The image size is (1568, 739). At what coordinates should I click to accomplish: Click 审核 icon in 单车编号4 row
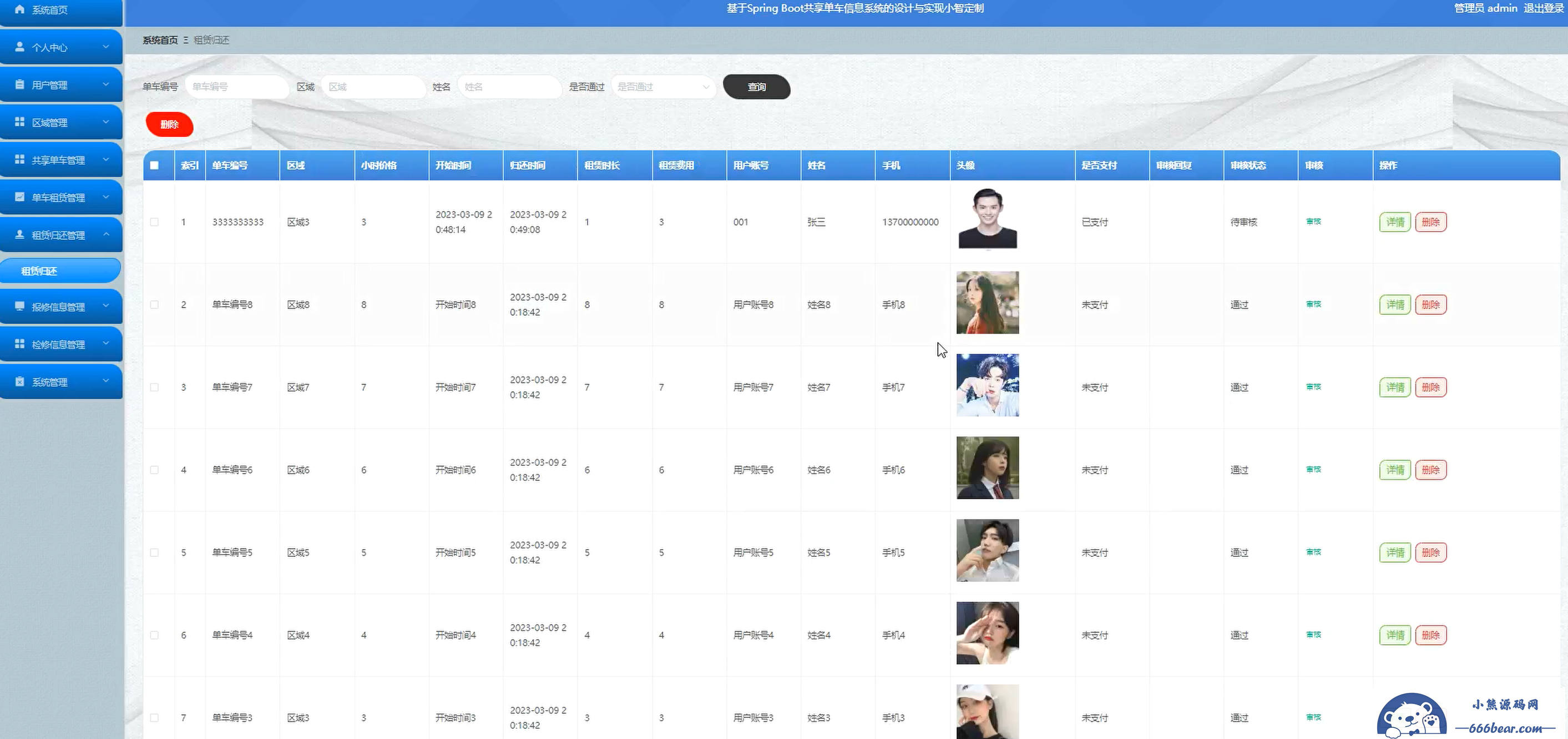(x=1313, y=635)
